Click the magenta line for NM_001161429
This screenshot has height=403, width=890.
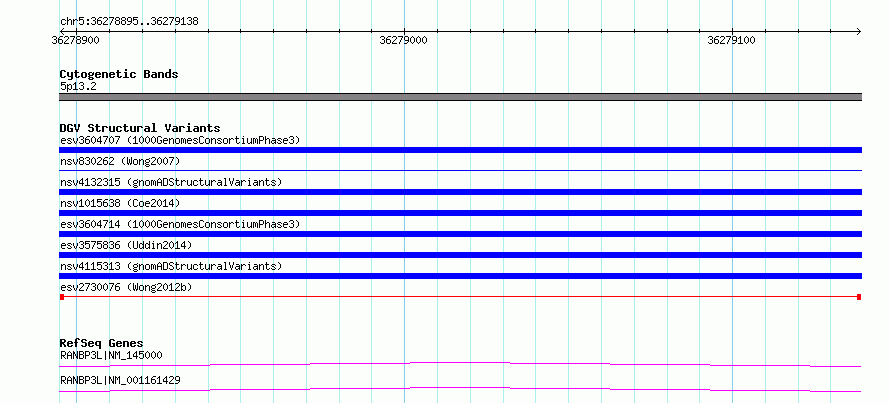coord(460,389)
